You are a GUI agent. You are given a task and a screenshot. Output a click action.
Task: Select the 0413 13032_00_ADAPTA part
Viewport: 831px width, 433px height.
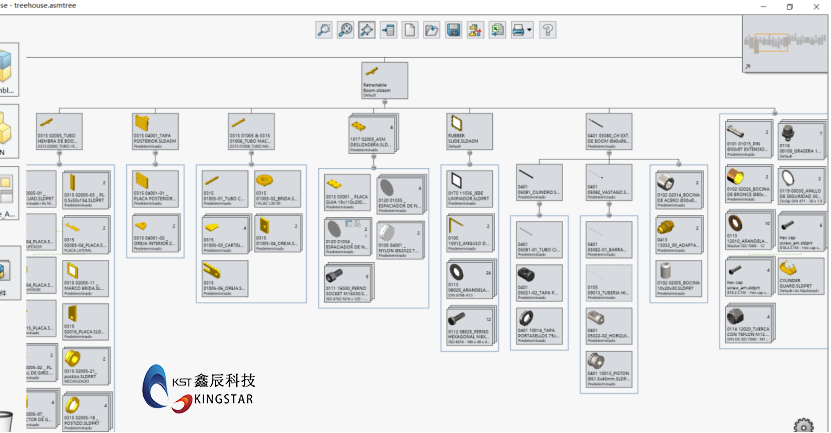(678, 234)
